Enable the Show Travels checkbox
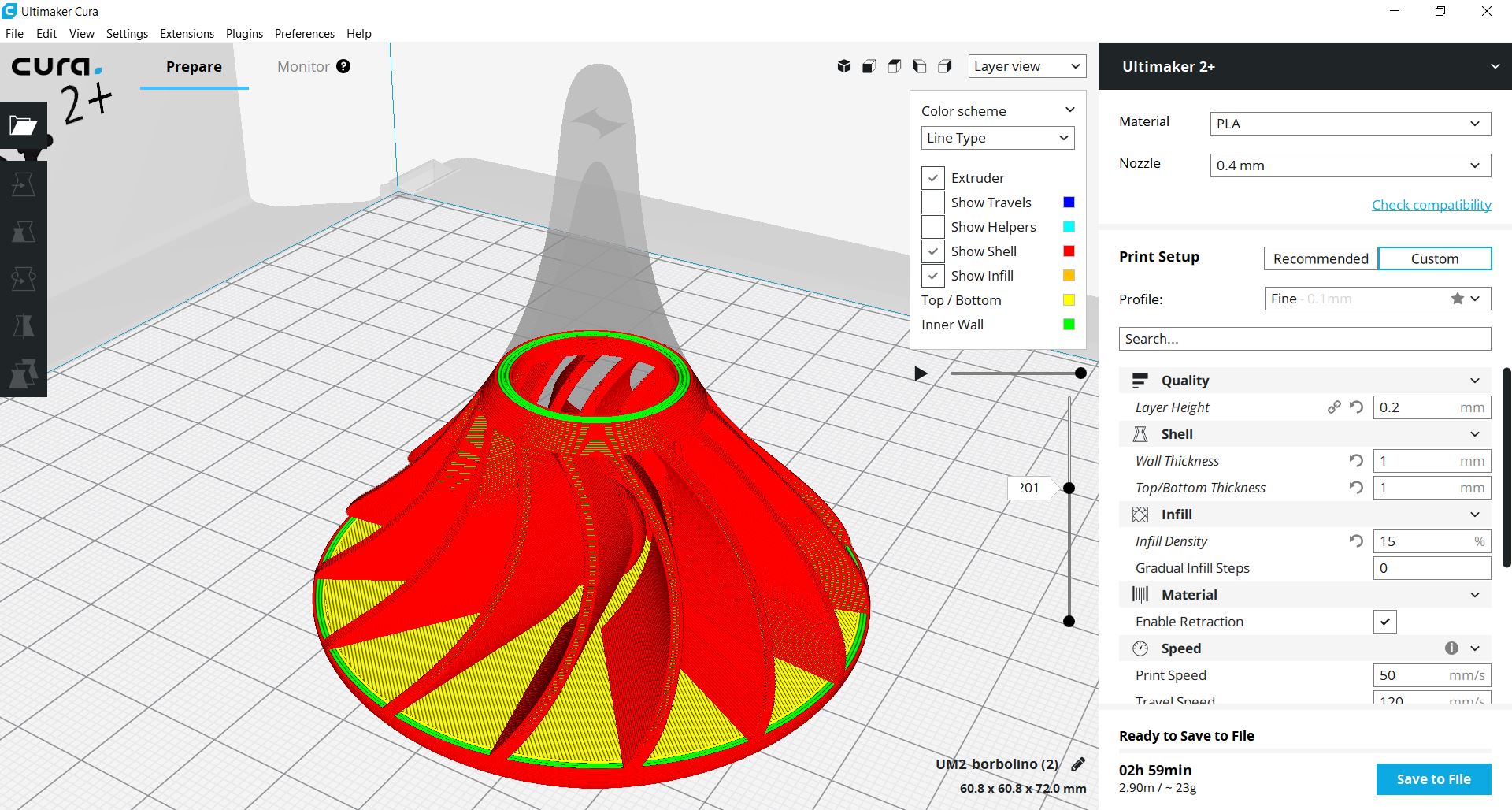 coord(933,202)
